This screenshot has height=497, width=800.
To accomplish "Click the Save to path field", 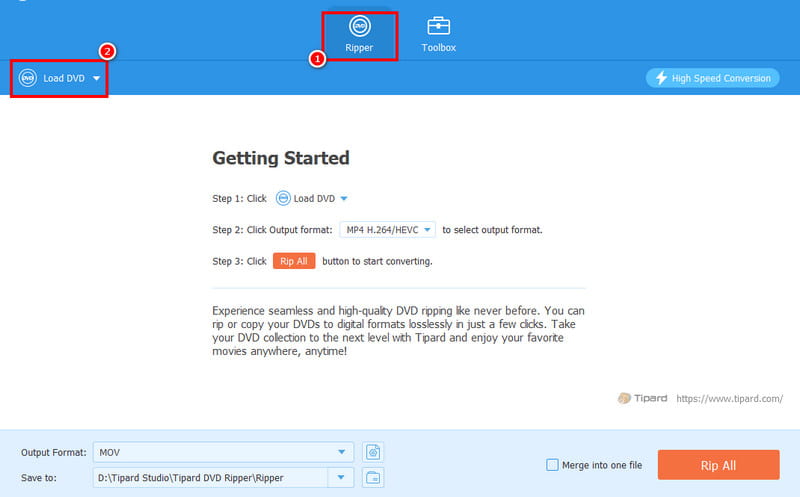I will click(210, 477).
